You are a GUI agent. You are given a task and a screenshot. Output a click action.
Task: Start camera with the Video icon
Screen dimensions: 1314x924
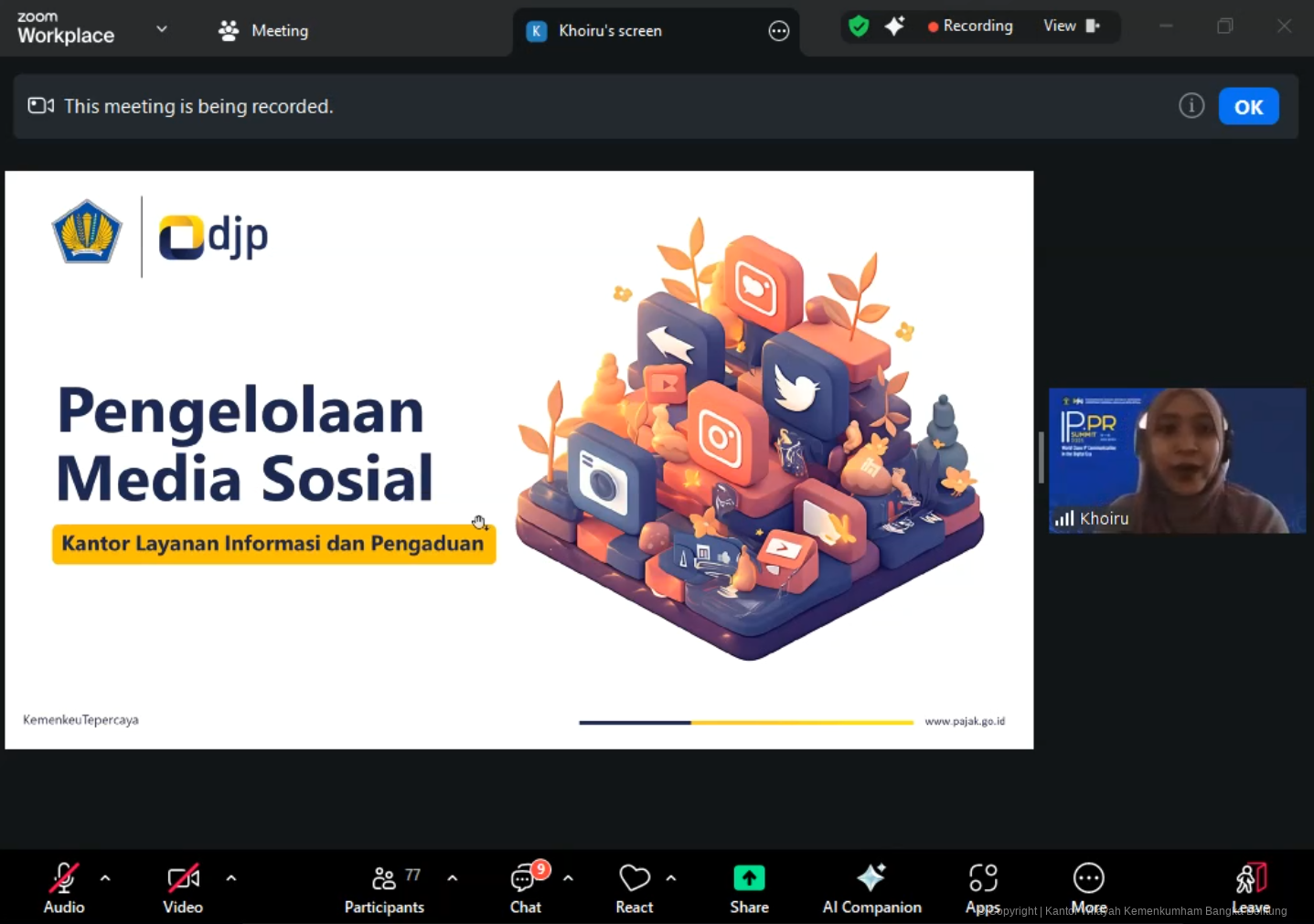[183, 879]
